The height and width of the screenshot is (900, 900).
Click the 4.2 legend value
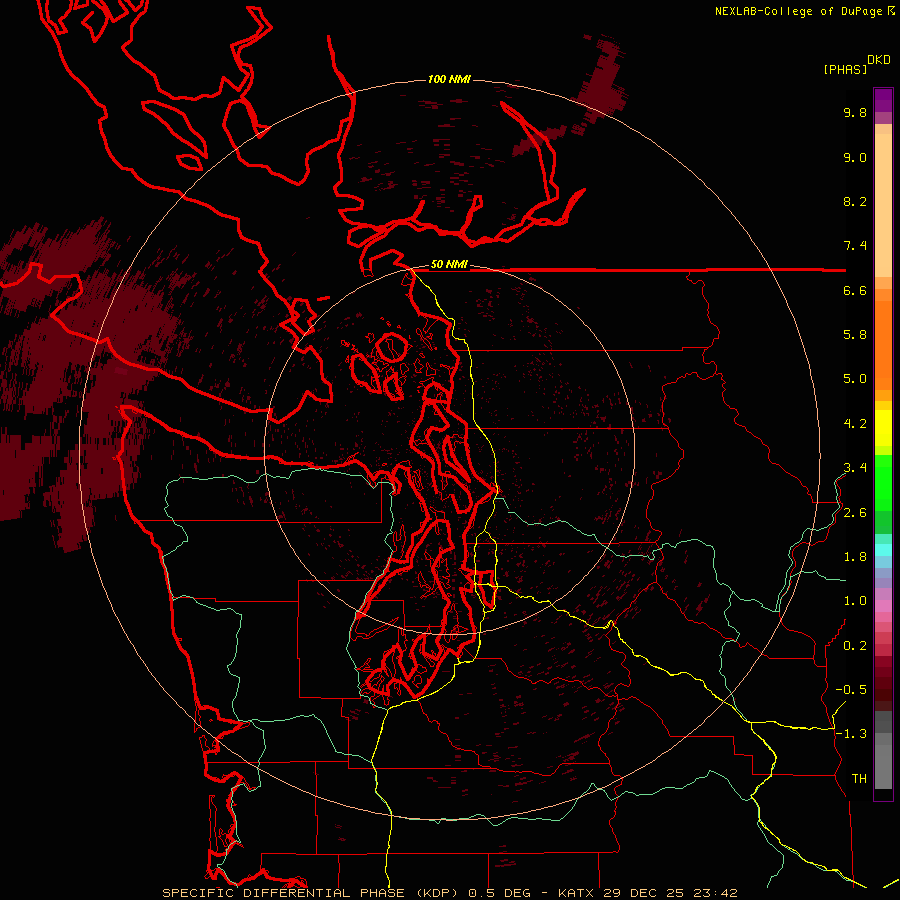pos(855,424)
